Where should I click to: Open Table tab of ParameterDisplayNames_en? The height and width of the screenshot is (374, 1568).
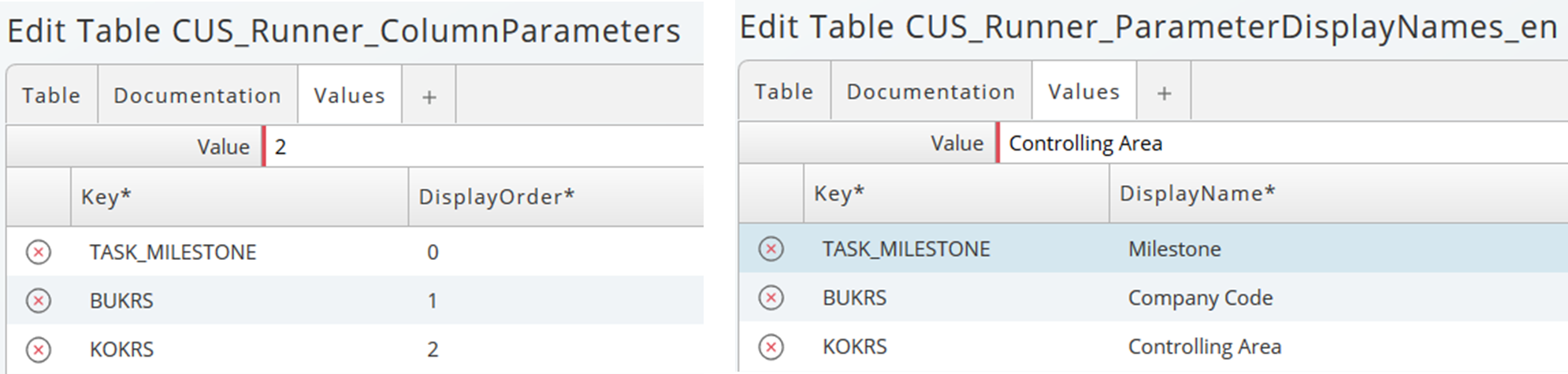[x=785, y=92]
